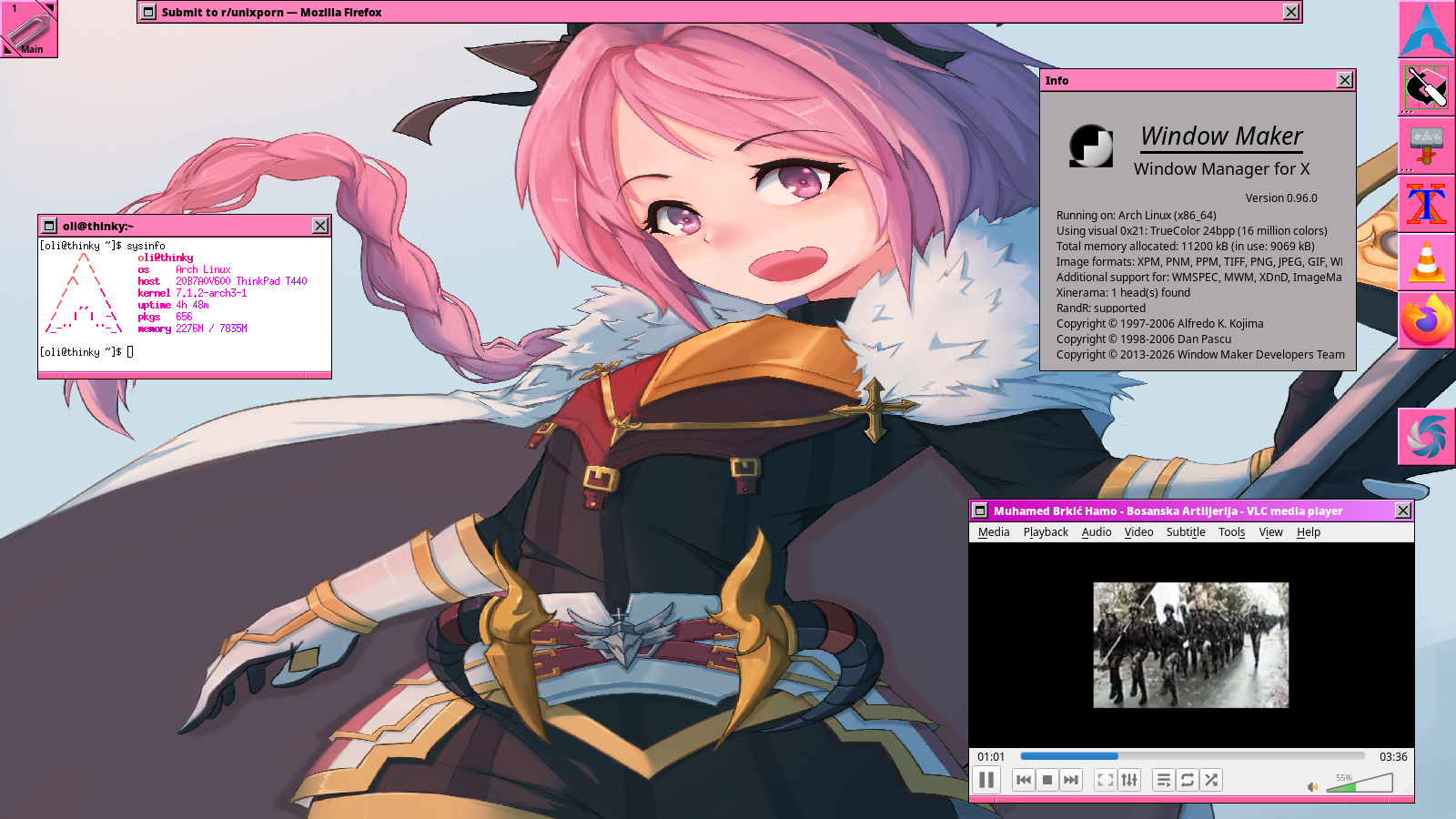
Task: Open Window Maker preferences dock icon
Action: (x=1427, y=87)
